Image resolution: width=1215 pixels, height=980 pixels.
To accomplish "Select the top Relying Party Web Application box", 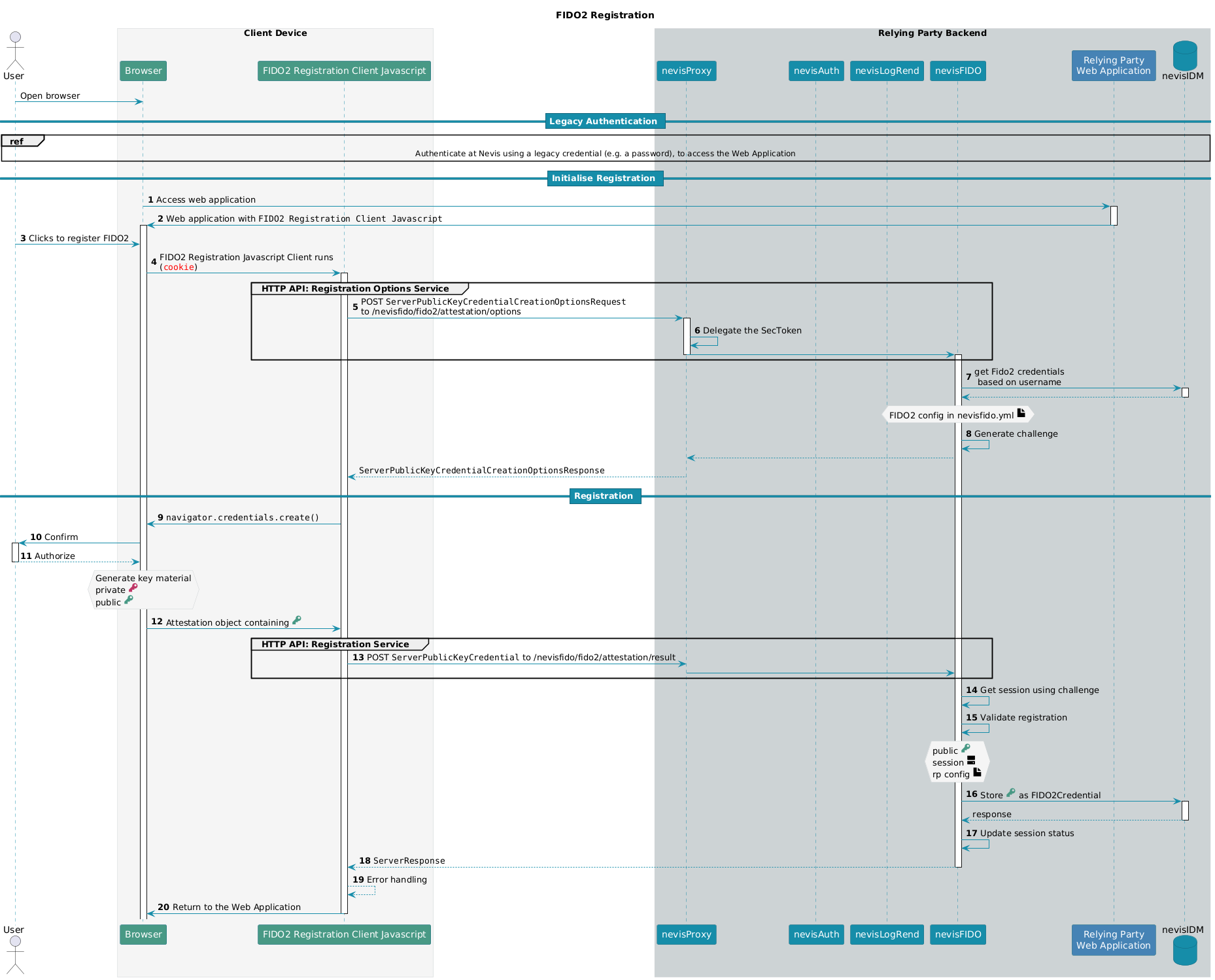I will pyautogui.click(x=1114, y=65).
